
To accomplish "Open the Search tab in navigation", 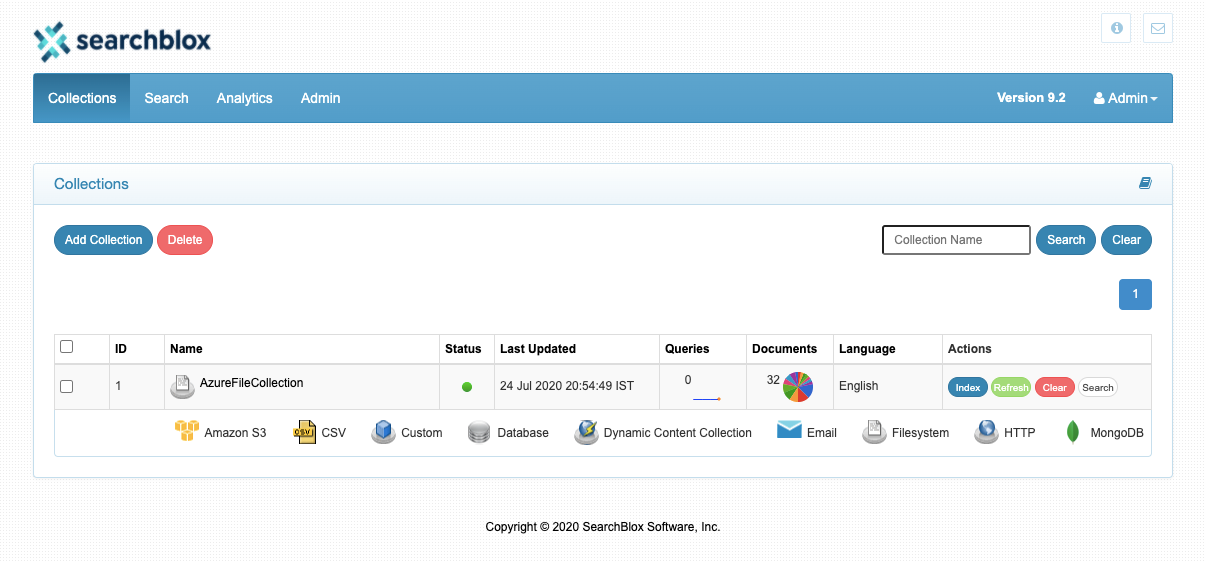I will [x=166, y=98].
